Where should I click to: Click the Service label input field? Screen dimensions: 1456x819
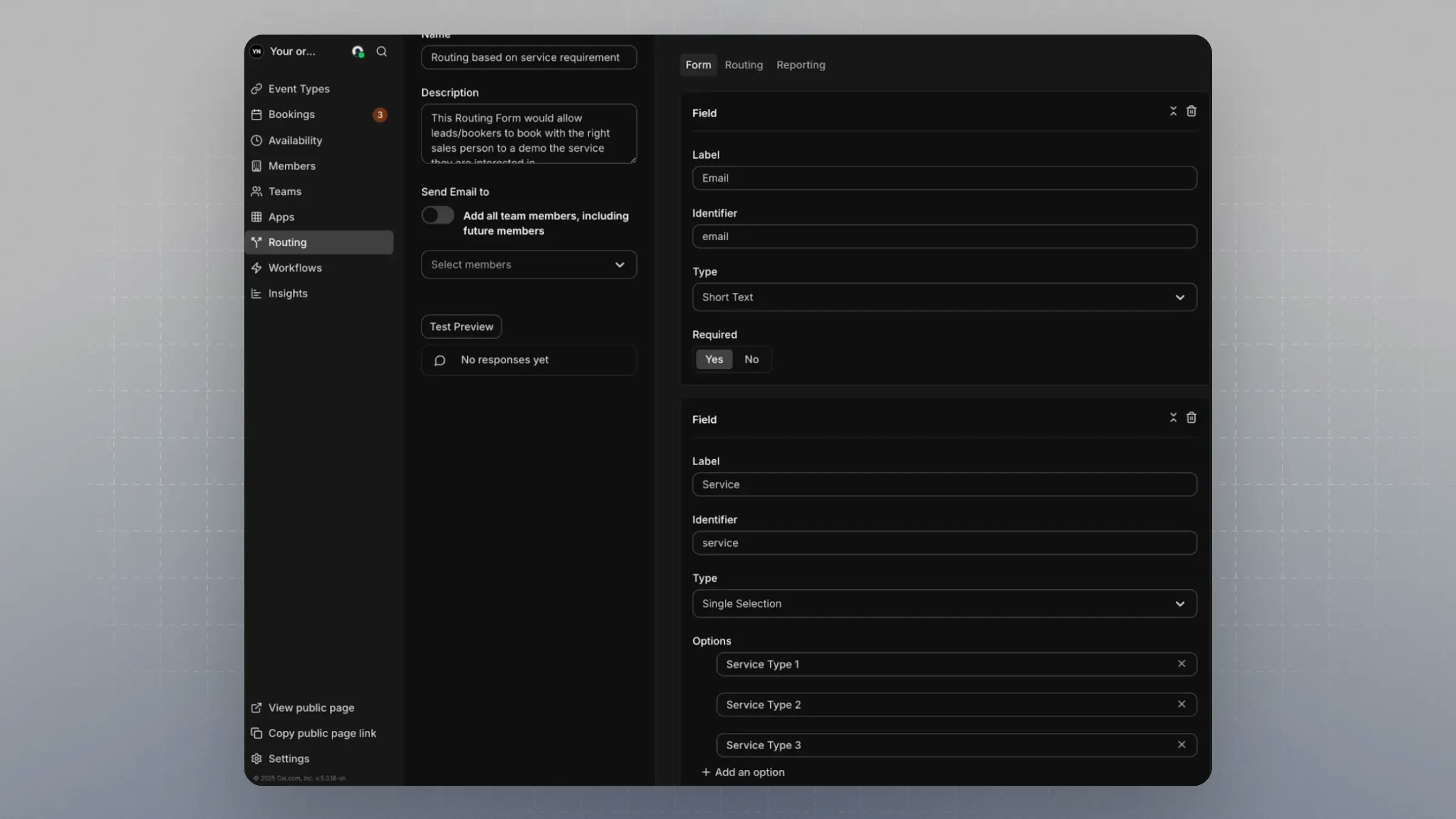(944, 485)
